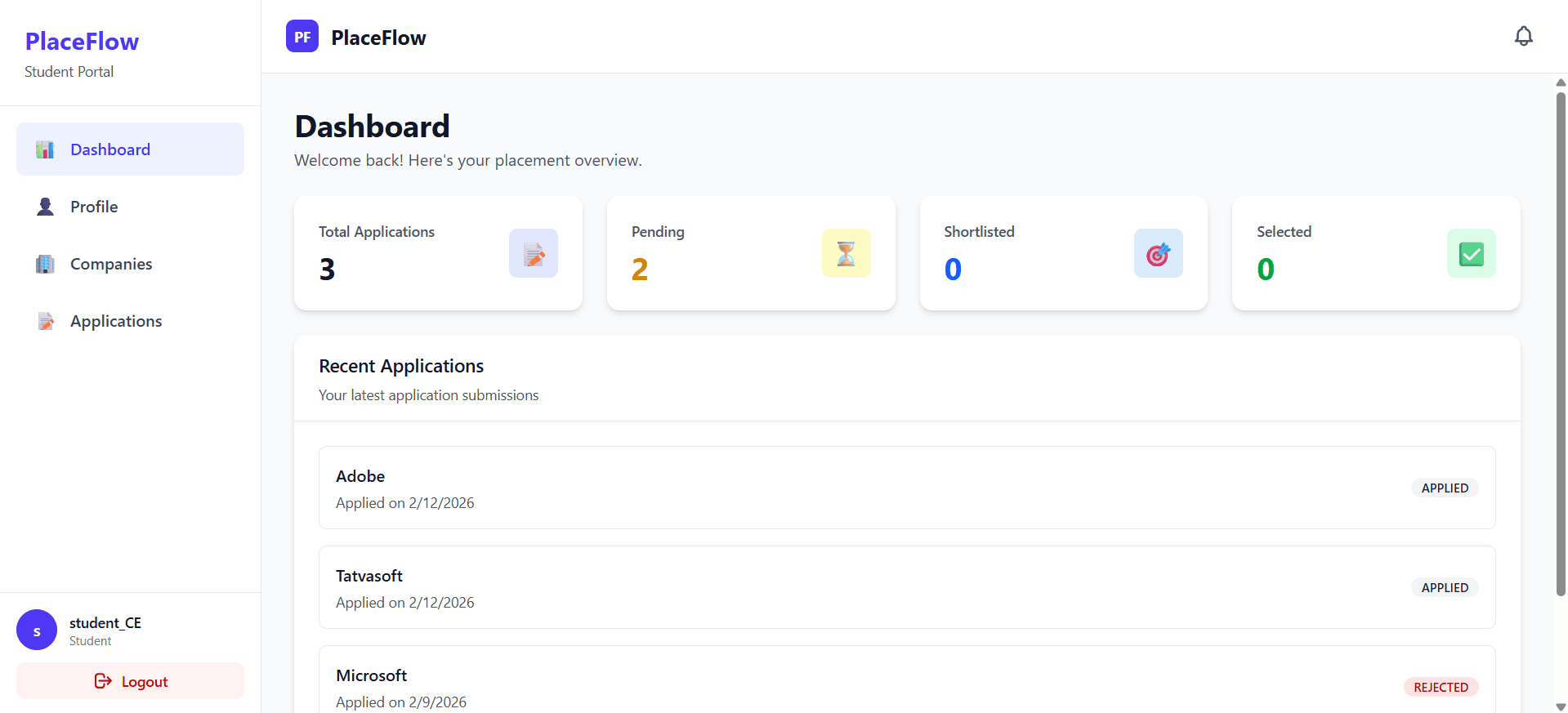Screen dimensions: 1568x713
Task: Click the scrollbar up arrow
Action: click(x=1561, y=82)
